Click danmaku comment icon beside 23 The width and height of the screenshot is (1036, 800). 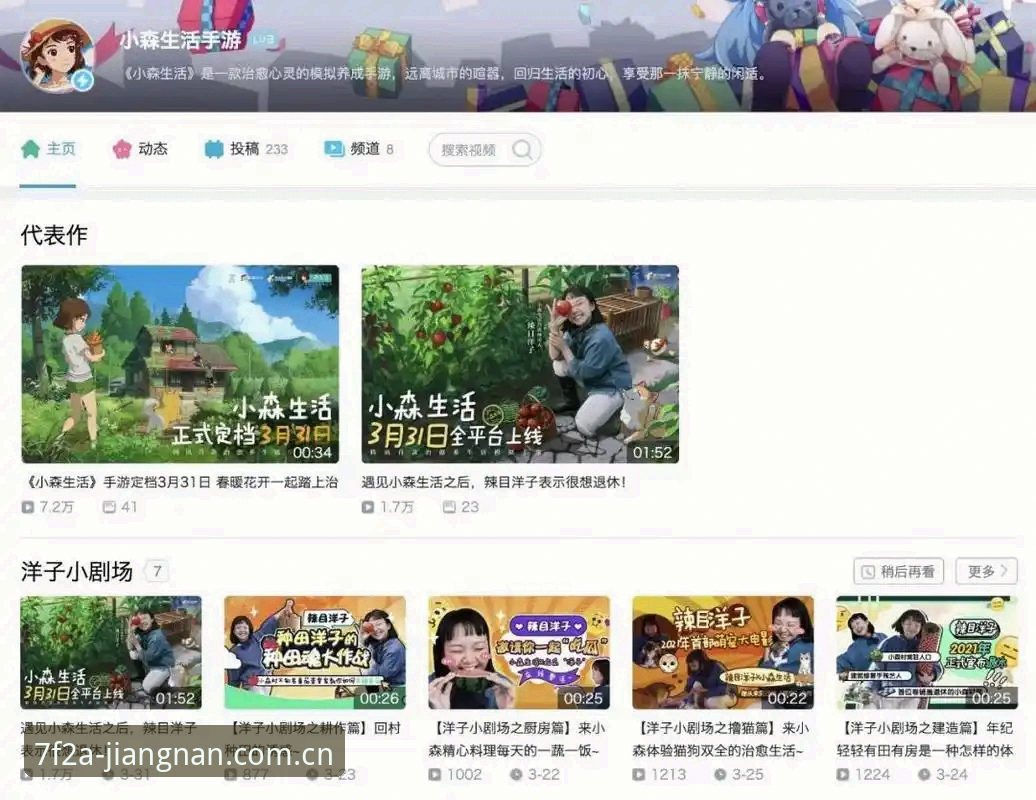click(x=449, y=507)
